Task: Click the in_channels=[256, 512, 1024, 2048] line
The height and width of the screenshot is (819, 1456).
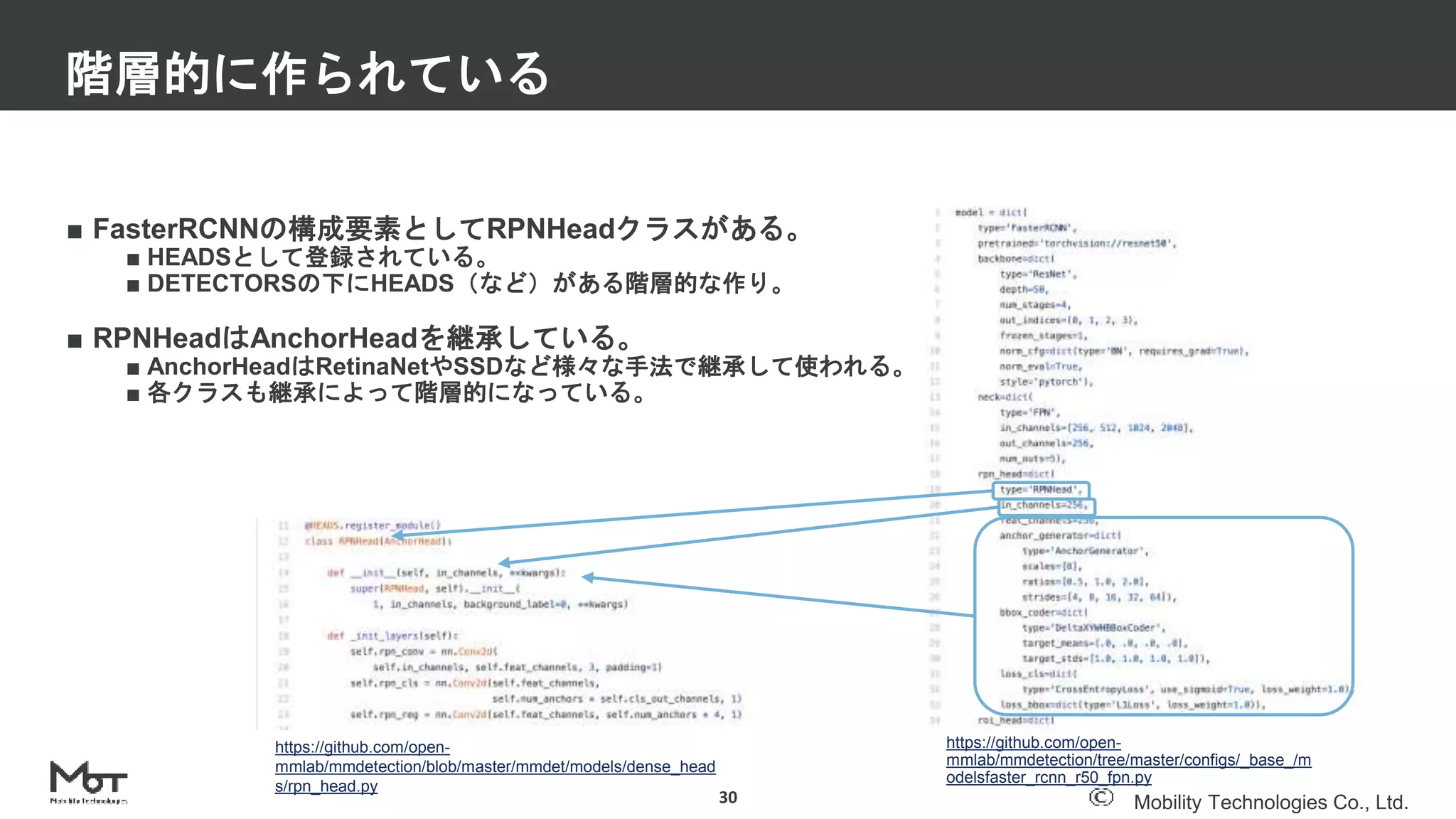Action: (x=1096, y=428)
